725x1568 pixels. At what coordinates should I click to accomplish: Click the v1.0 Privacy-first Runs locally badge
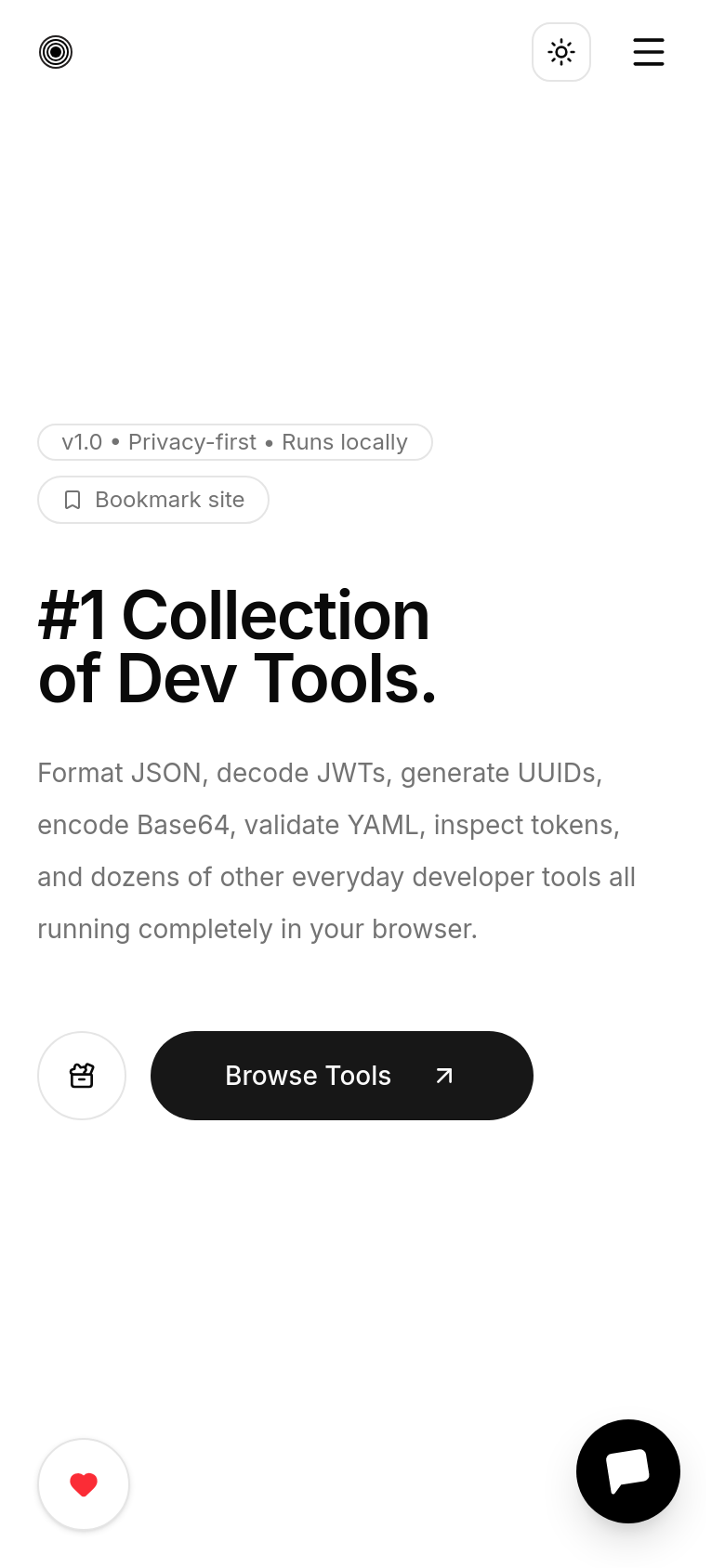[235, 442]
